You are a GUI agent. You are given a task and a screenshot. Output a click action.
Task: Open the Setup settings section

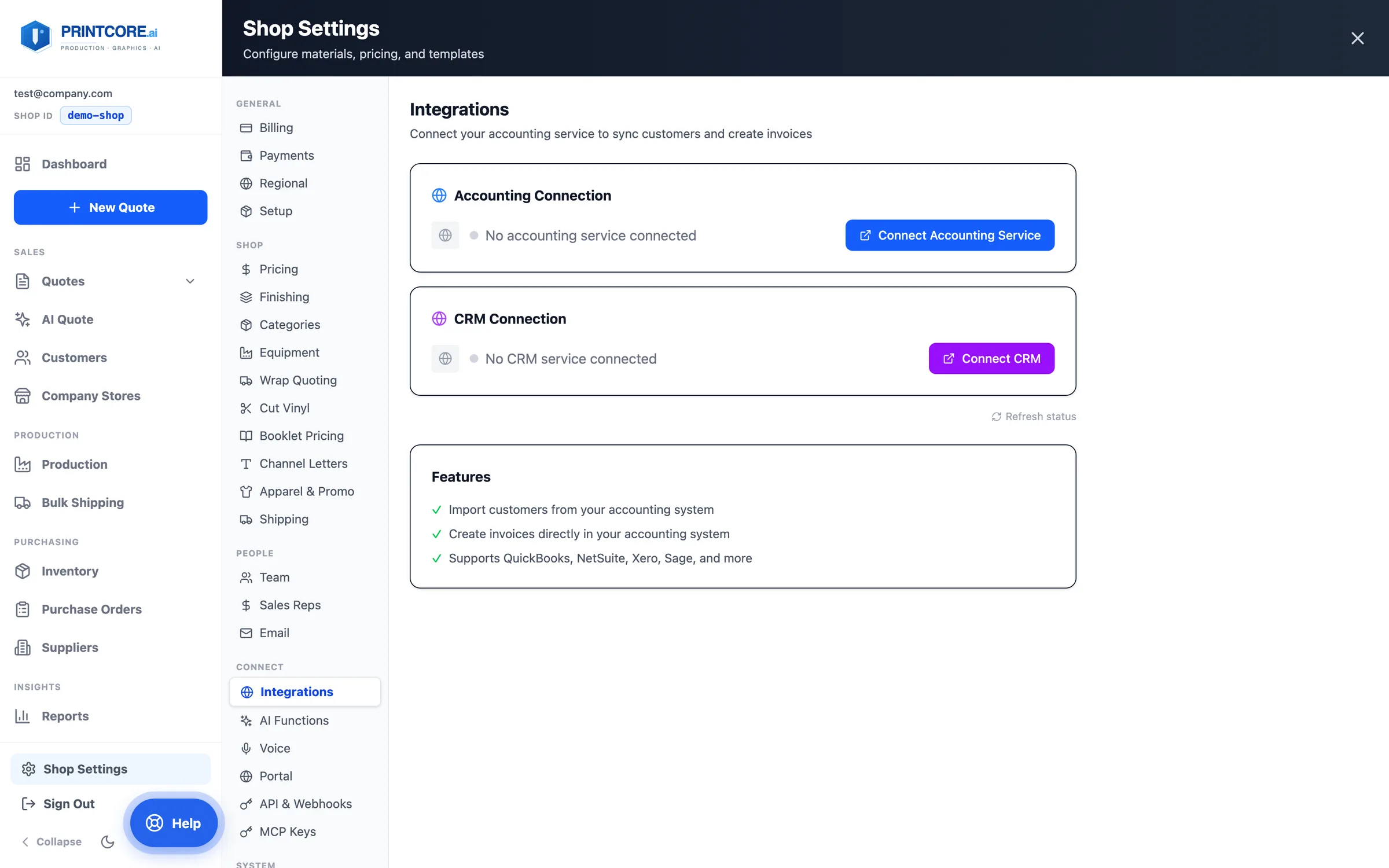(305, 211)
